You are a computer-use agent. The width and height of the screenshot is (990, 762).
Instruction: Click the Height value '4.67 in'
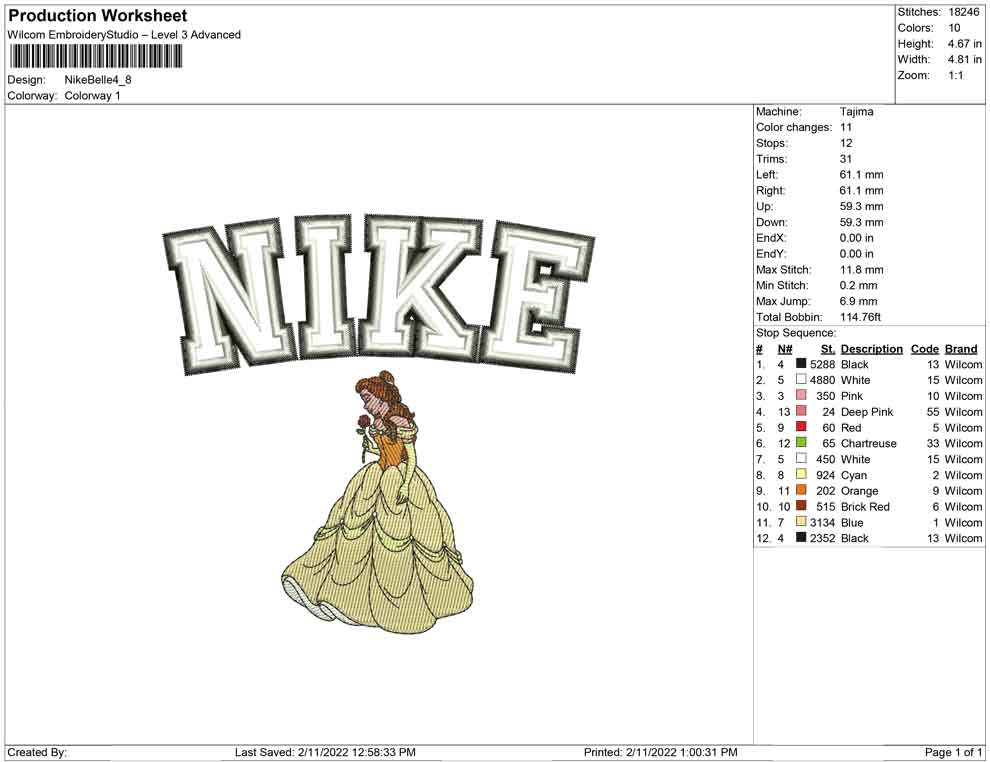click(964, 44)
